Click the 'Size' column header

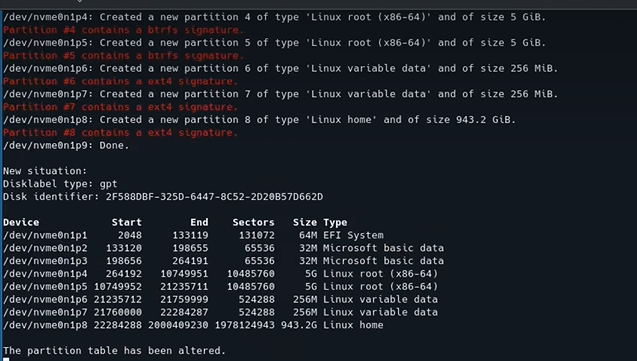coord(305,223)
